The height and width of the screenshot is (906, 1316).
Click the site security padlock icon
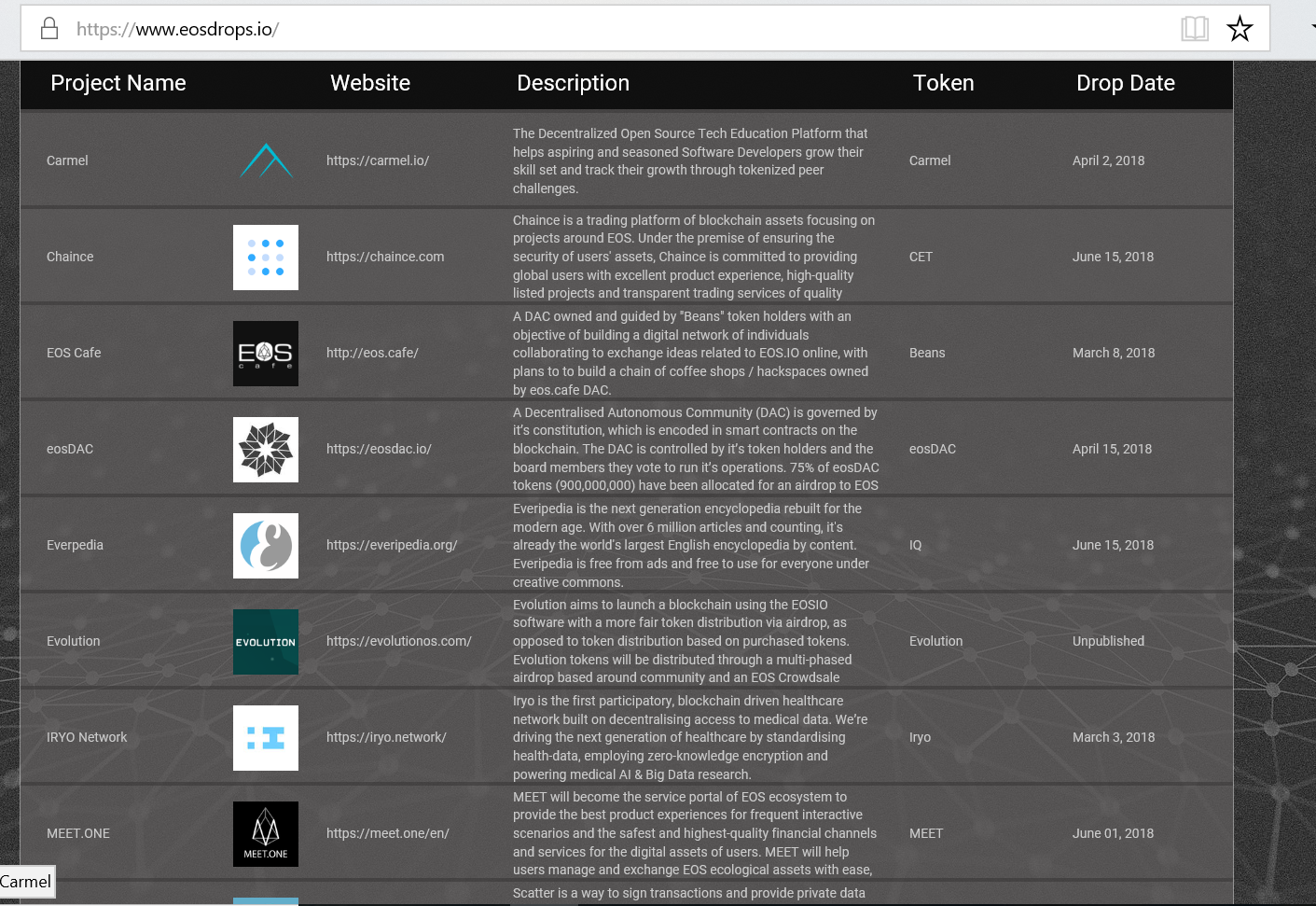tap(49, 29)
